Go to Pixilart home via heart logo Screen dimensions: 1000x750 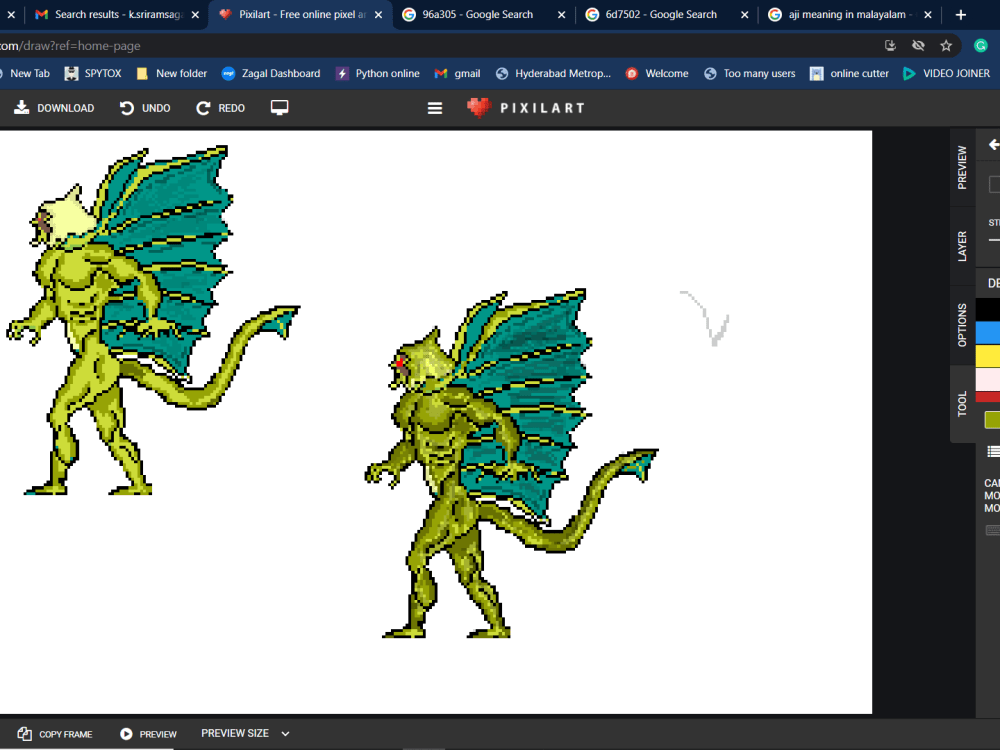point(478,108)
